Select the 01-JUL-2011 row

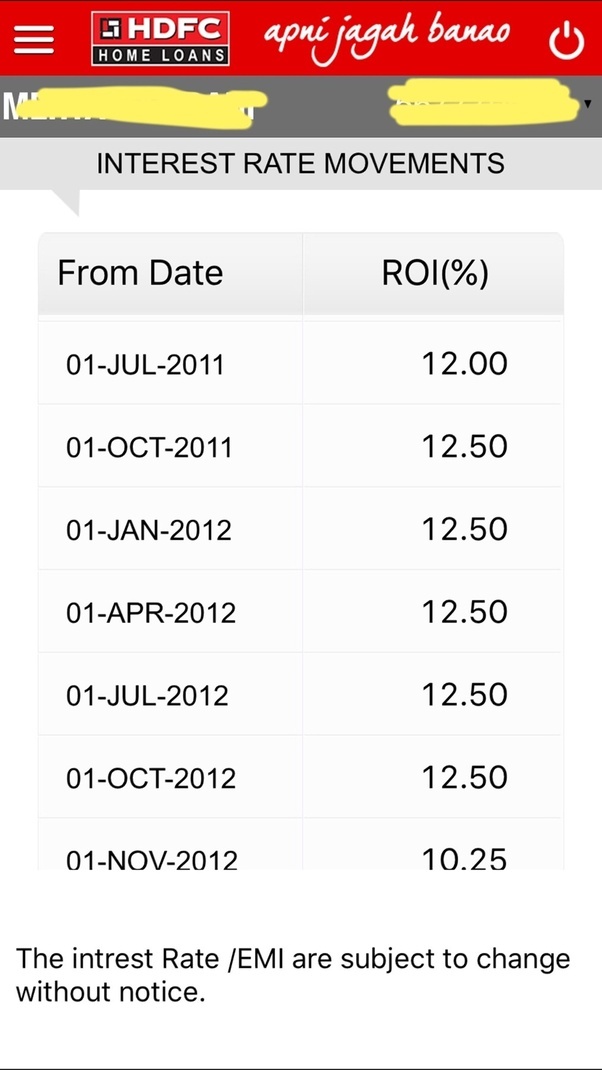(x=300, y=363)
